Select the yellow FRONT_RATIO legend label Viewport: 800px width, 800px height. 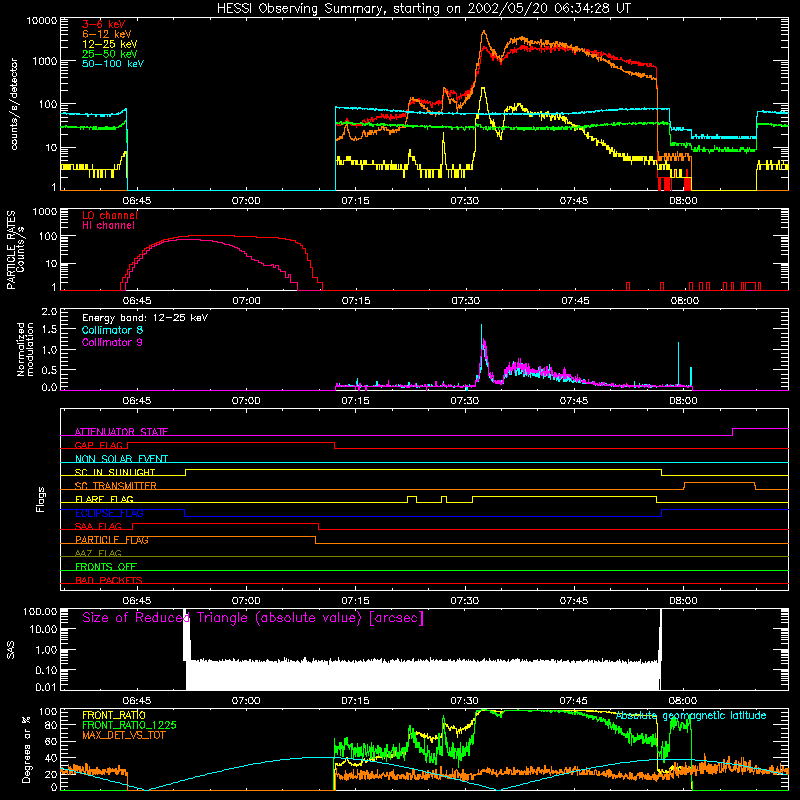pos(114,715)
